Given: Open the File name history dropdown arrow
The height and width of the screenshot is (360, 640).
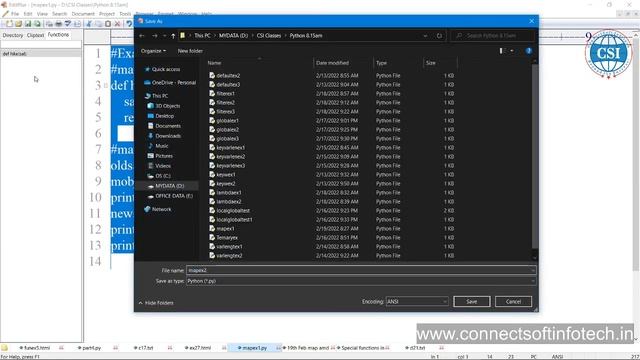Looking at the screenshot, I should (x=532, y=270).
